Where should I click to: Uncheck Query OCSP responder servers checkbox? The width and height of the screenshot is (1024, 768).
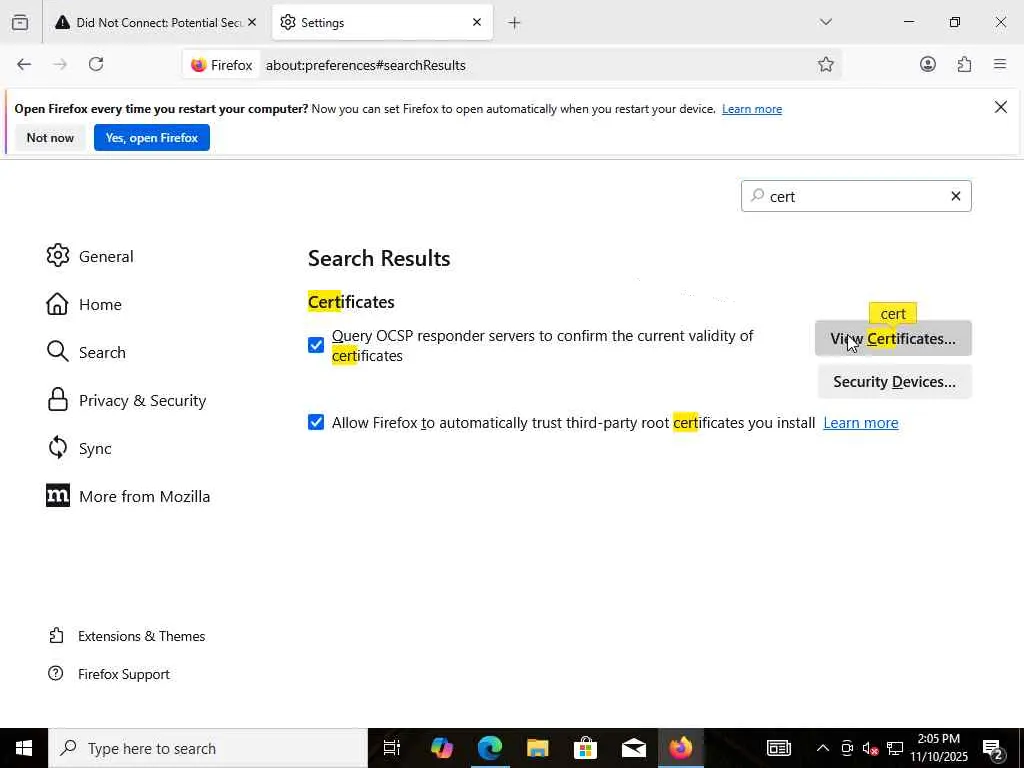(316, 346)
